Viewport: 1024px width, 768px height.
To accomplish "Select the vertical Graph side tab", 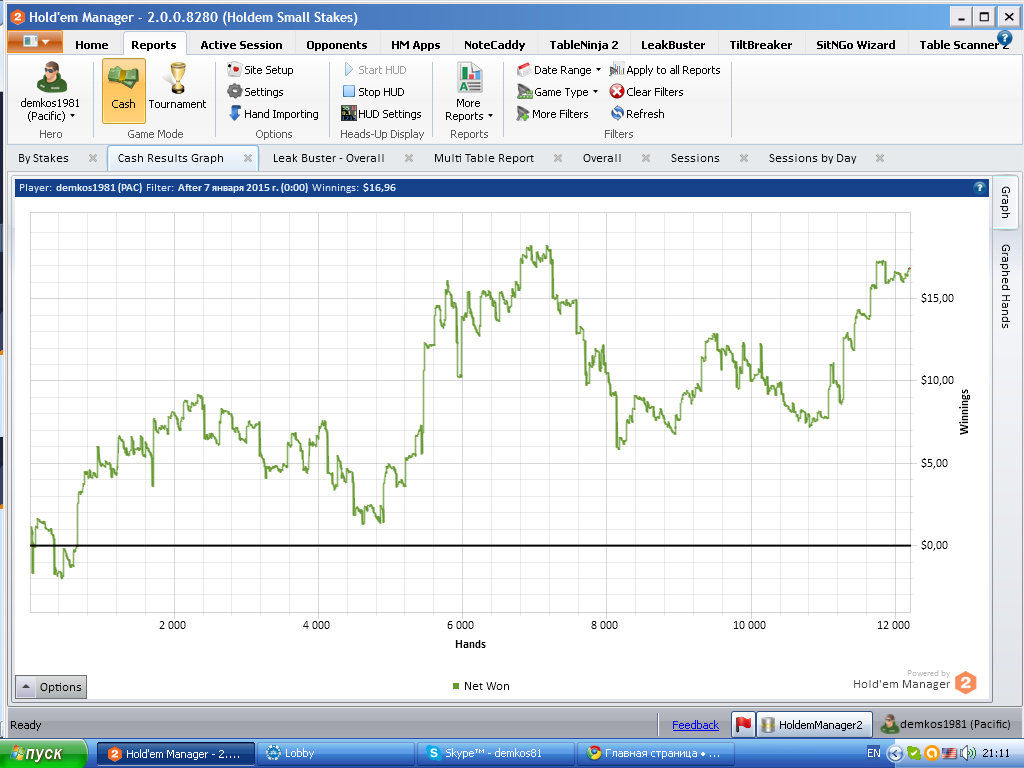I will pos(1005,202).
